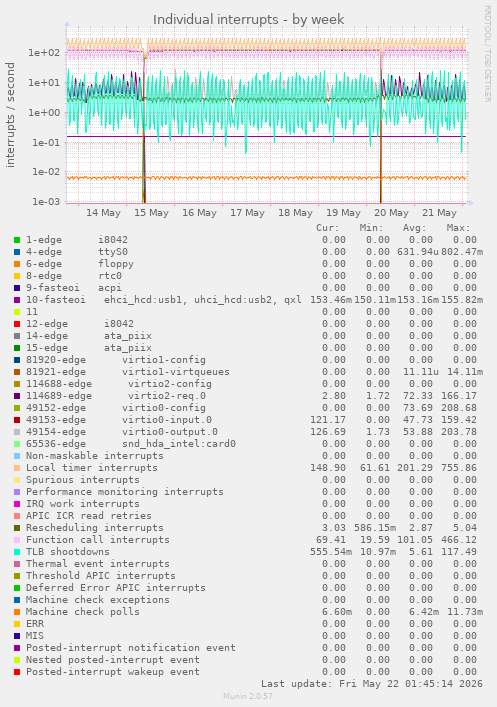Click the 17 May date label on axis
497x707 pixels.
247,213
